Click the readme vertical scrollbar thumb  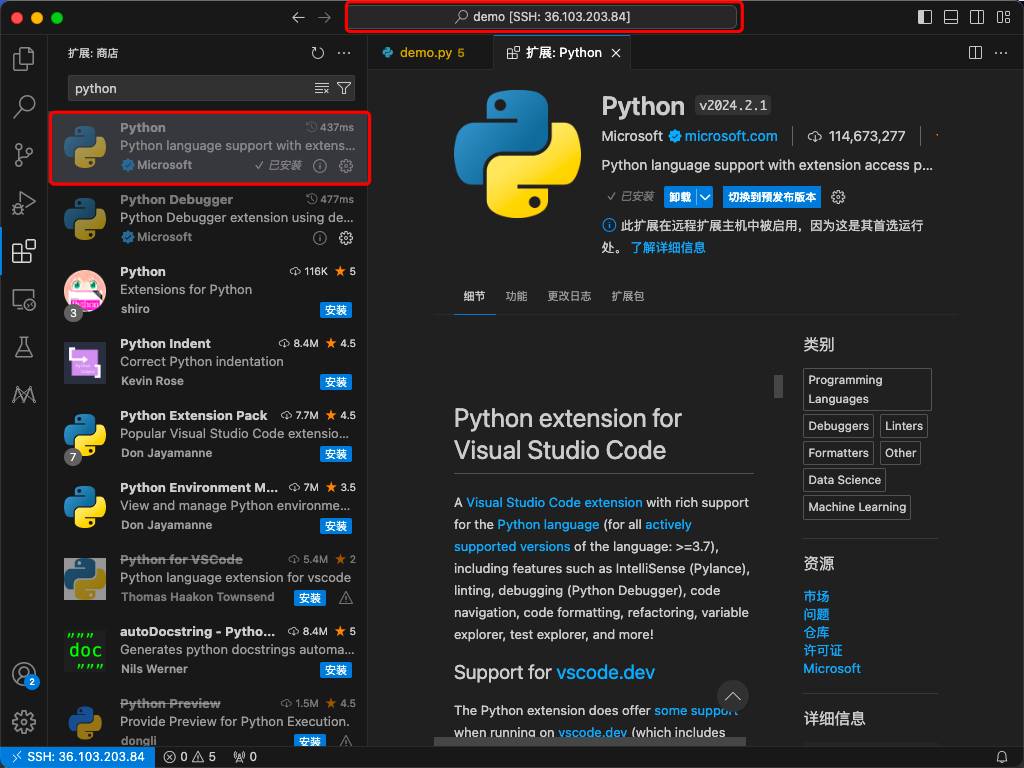(778, 386)
